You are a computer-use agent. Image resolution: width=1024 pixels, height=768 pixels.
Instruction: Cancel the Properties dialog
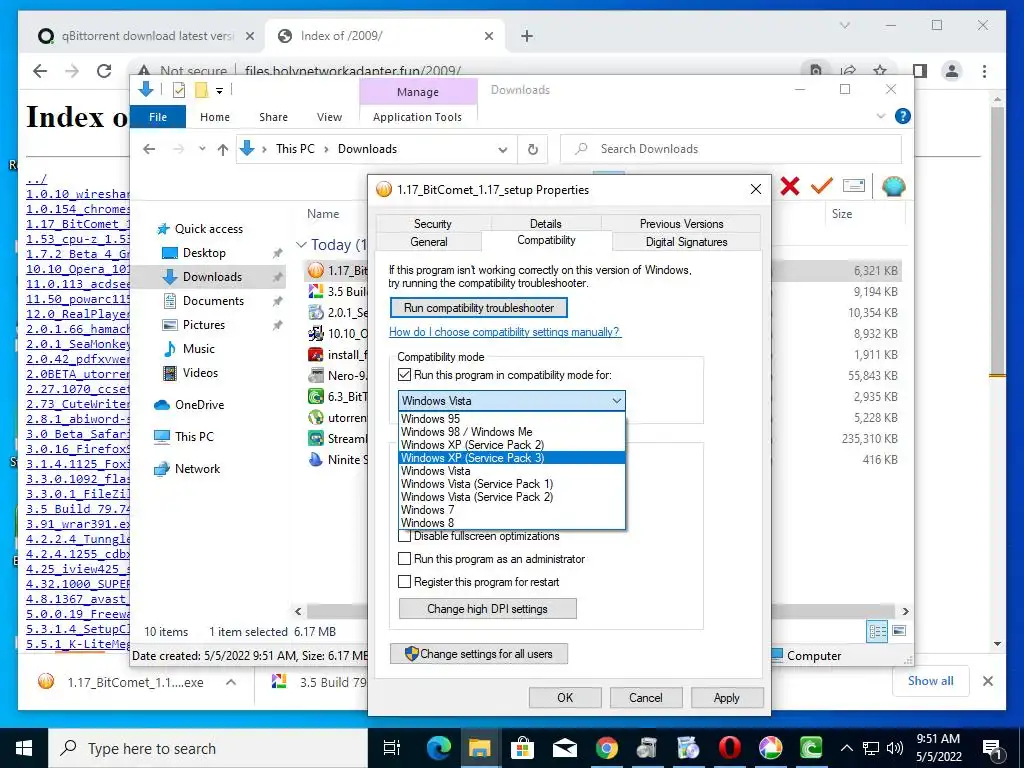point(645,697)
